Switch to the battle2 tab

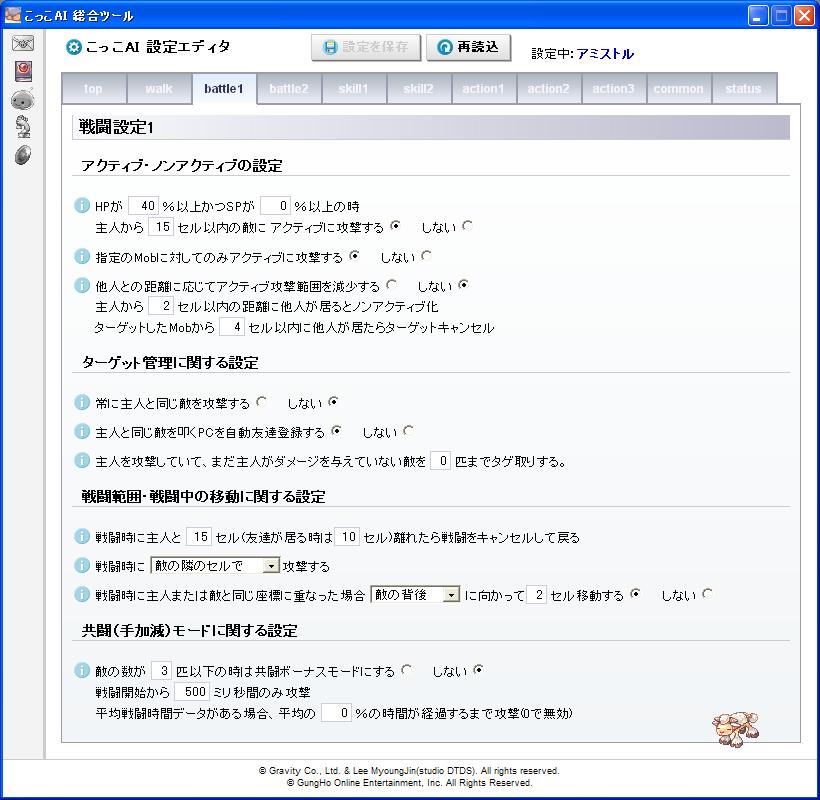[x=289, y=89]
